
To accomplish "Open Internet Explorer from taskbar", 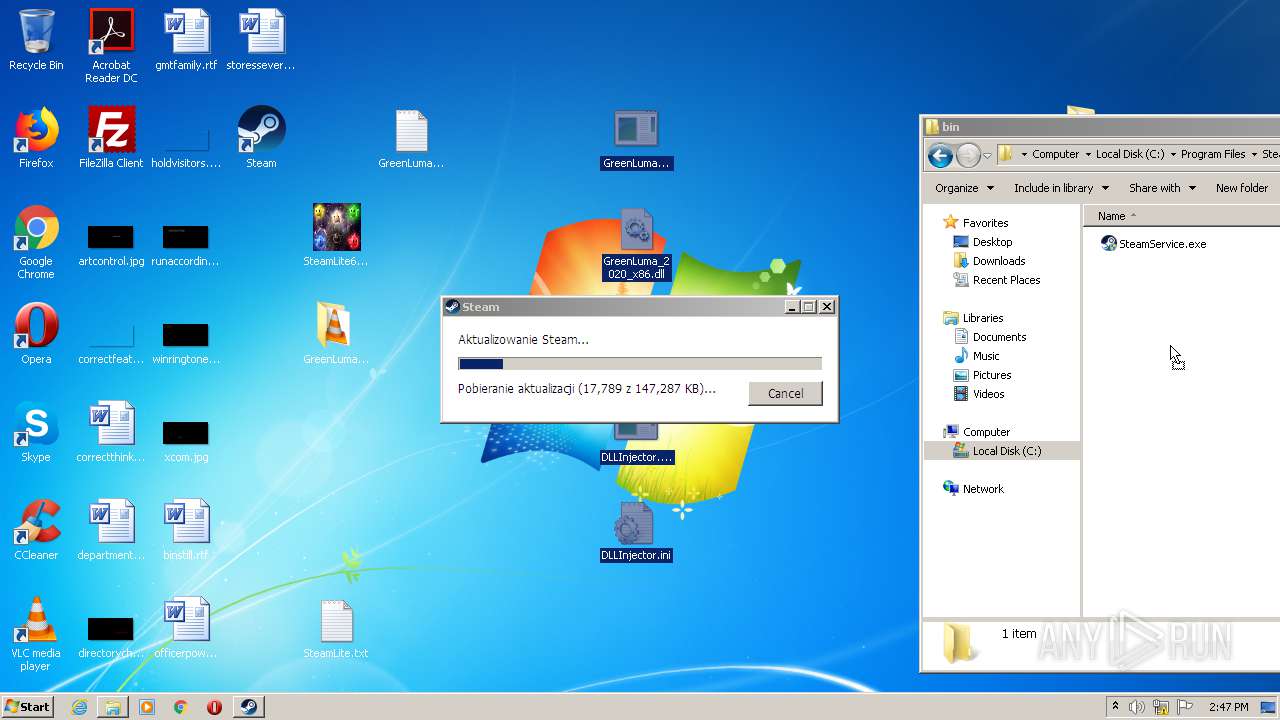I will tap(79, 707).
